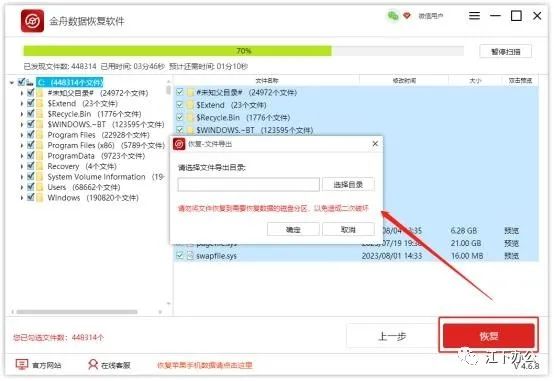Select $Extend row in file list
The image size is (554, 381).
[x=357, y=105]
